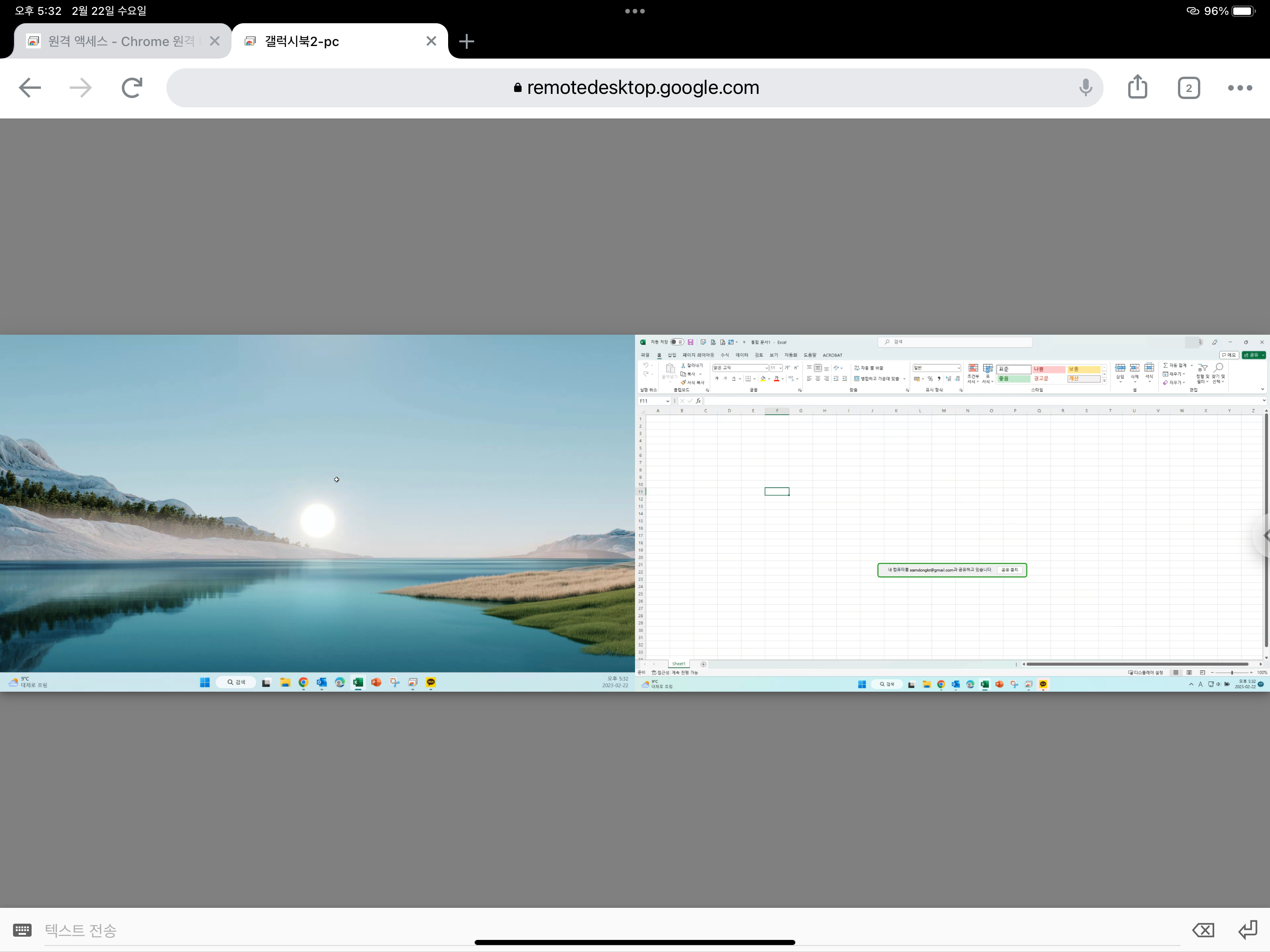Viewport: 1270px width, 952px height.
Task: Click the 병합하고 가운데 맞춤 merge icon
Action: (857, 378)
